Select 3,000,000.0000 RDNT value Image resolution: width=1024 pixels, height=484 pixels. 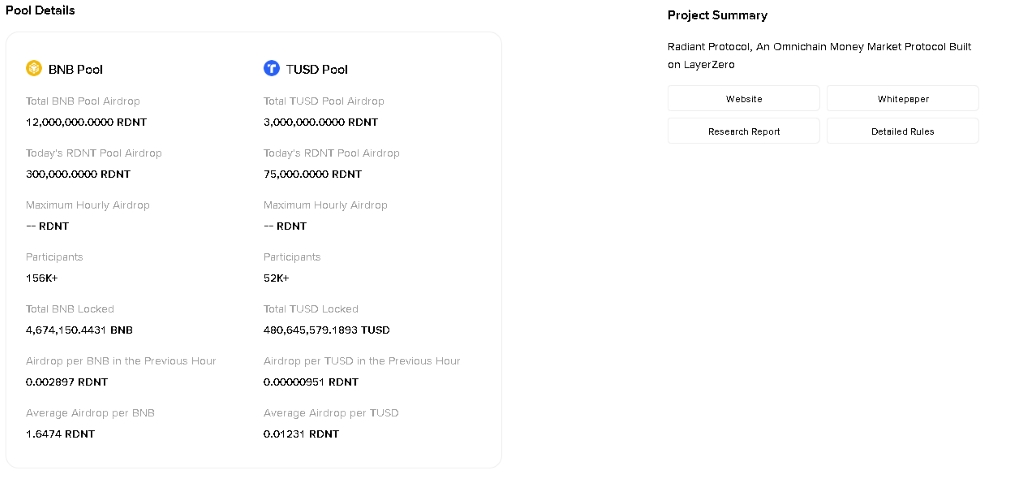(321, 122)
